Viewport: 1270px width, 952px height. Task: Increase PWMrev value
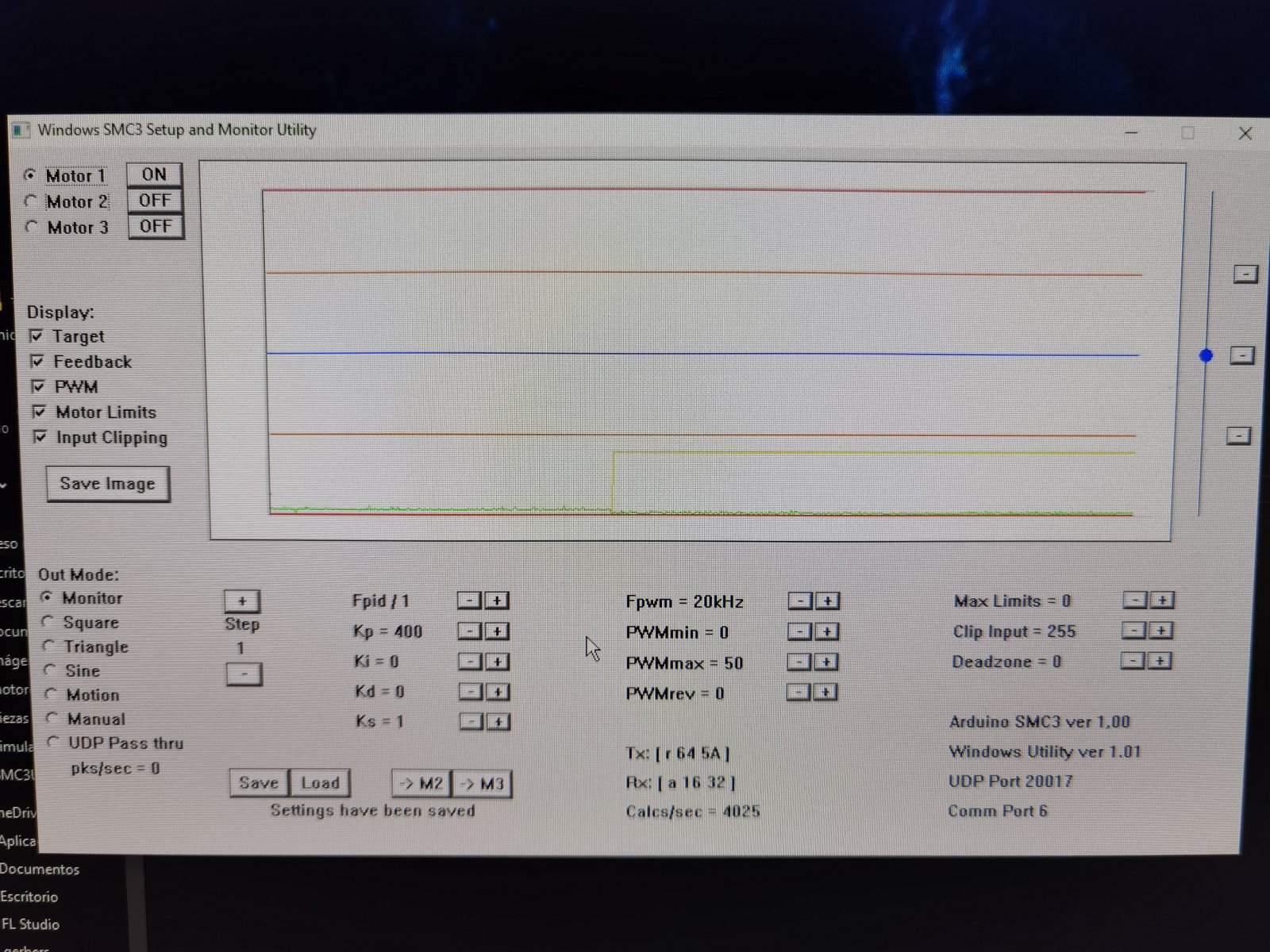825,693
